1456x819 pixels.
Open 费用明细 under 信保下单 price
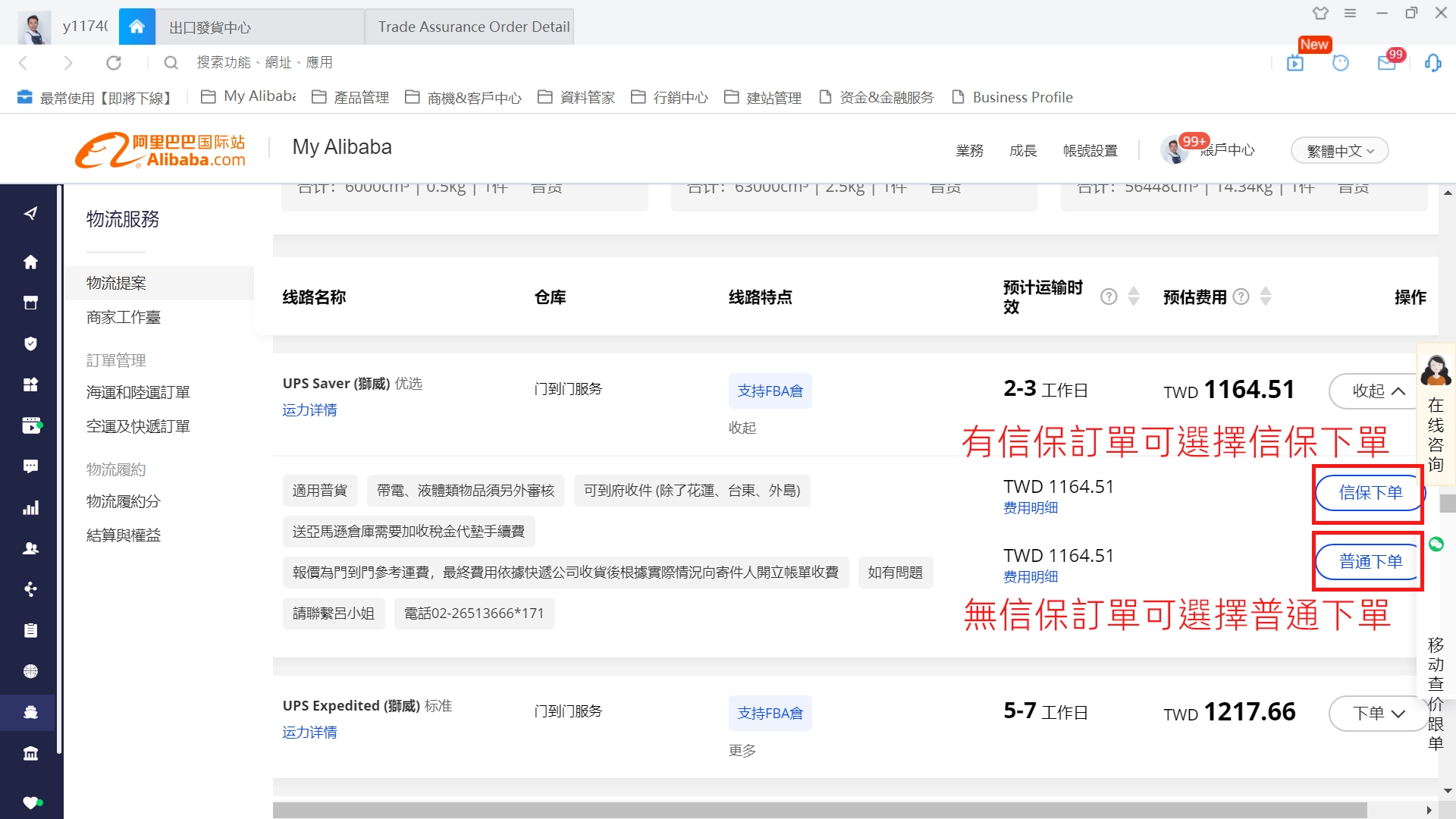point(1031,508)
